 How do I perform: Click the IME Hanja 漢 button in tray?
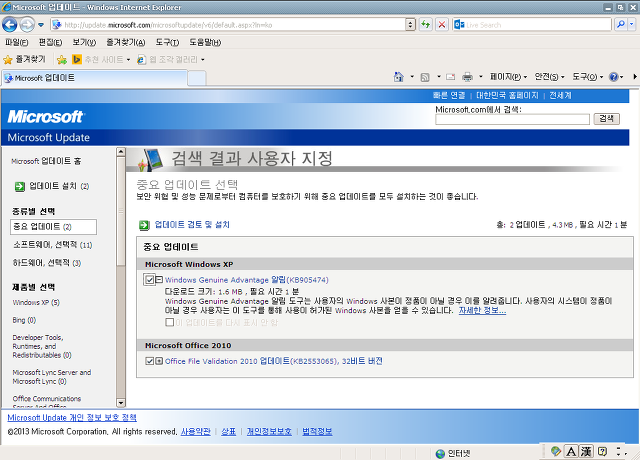[x=586, y=451]
